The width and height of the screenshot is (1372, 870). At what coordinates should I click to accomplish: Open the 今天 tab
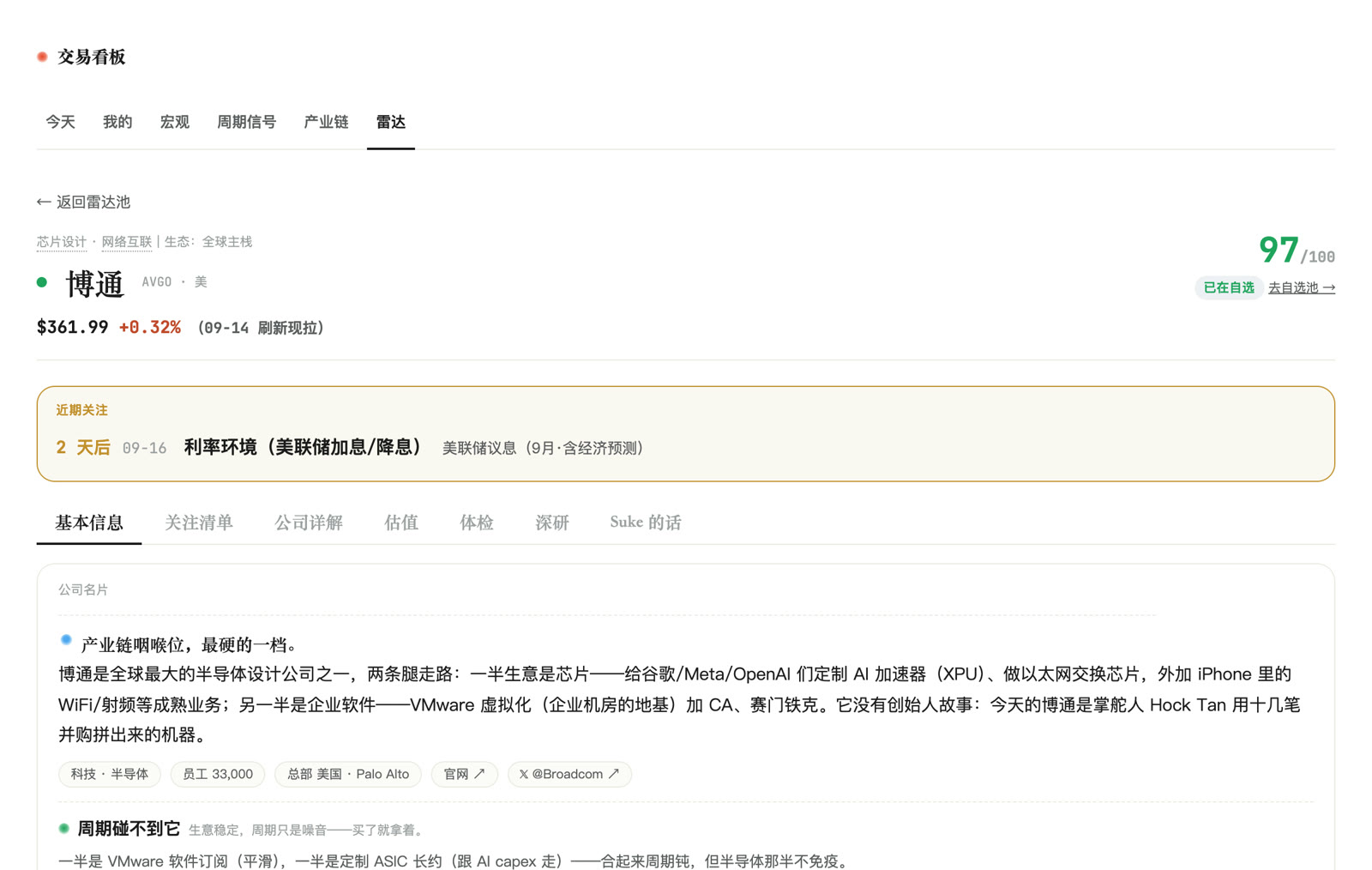coord(60,122)
